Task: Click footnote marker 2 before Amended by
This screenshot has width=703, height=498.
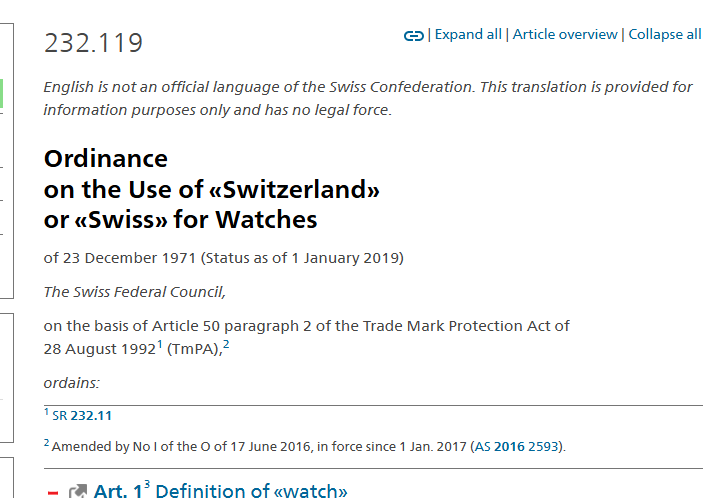Action: point(46,443)
